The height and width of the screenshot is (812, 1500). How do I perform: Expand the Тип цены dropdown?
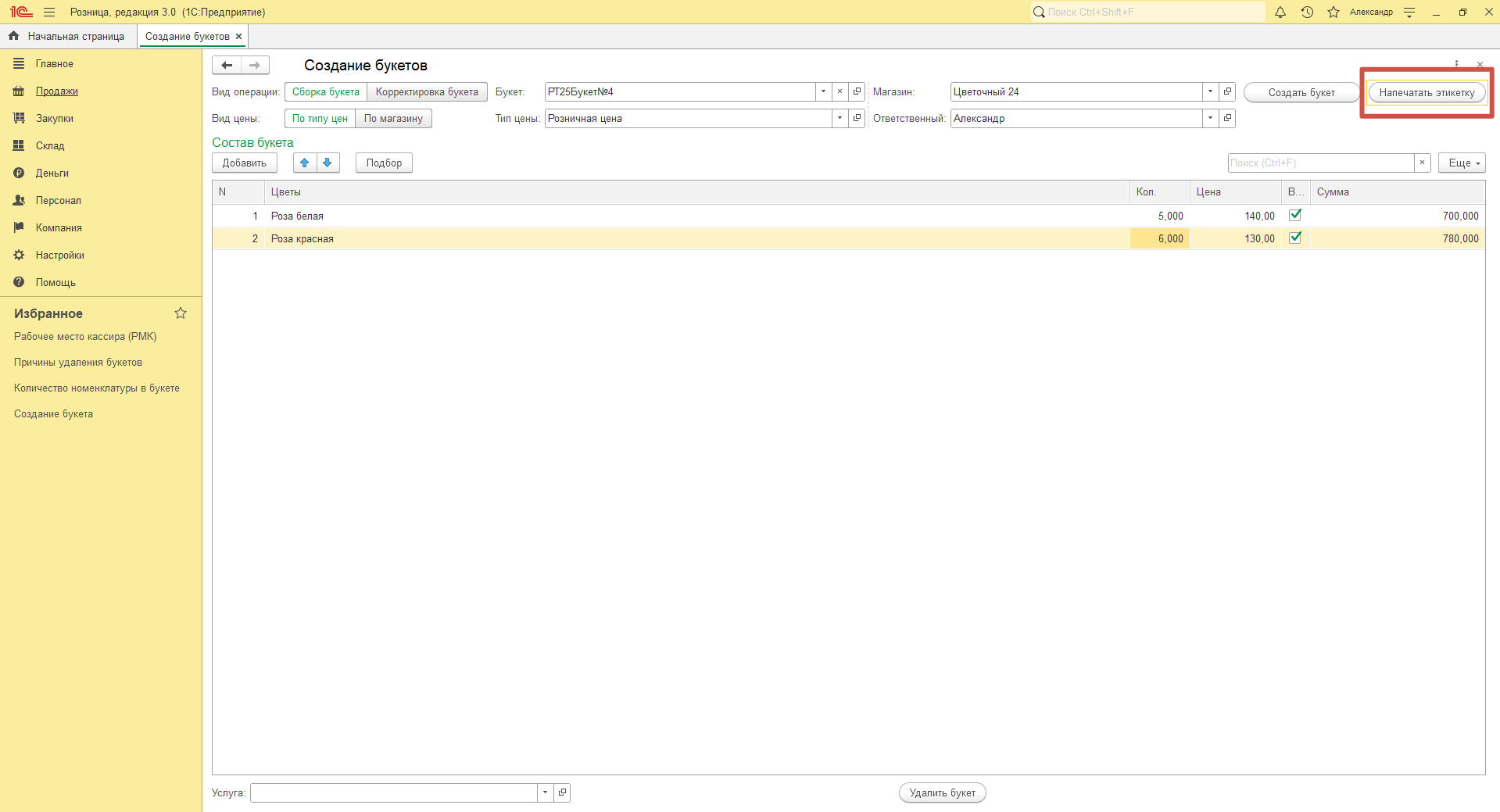(x=839, y=119)
